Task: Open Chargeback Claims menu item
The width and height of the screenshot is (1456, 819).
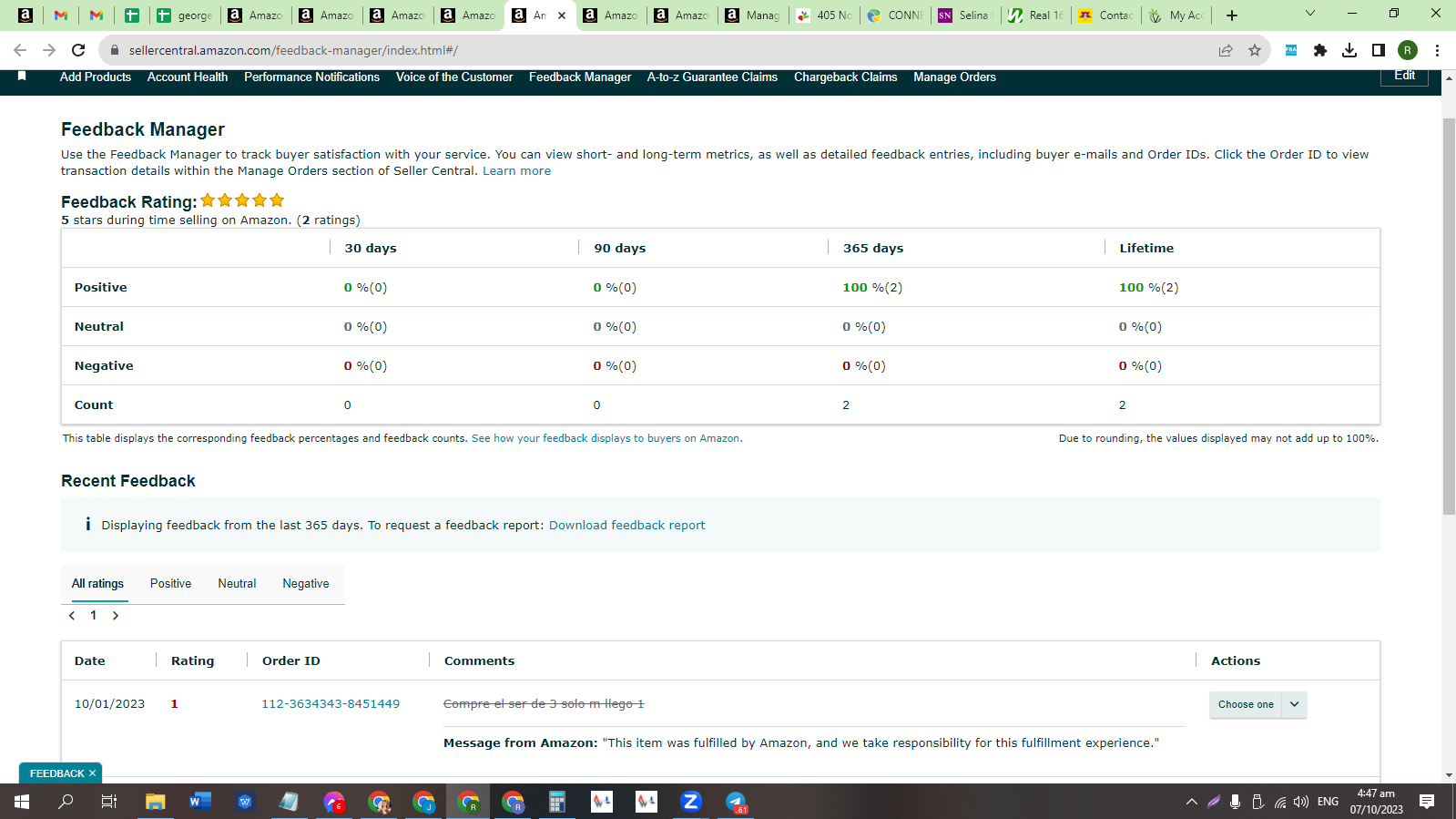Action: coord(846,77)
